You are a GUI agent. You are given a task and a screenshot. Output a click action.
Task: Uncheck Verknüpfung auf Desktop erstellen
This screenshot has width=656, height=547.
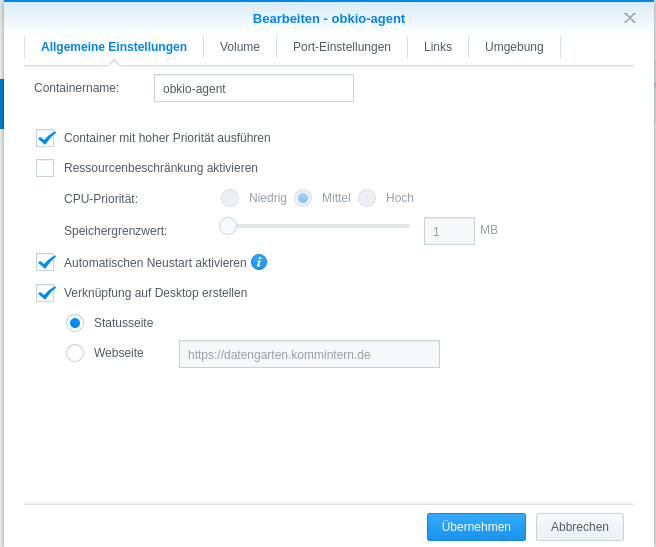45,293
